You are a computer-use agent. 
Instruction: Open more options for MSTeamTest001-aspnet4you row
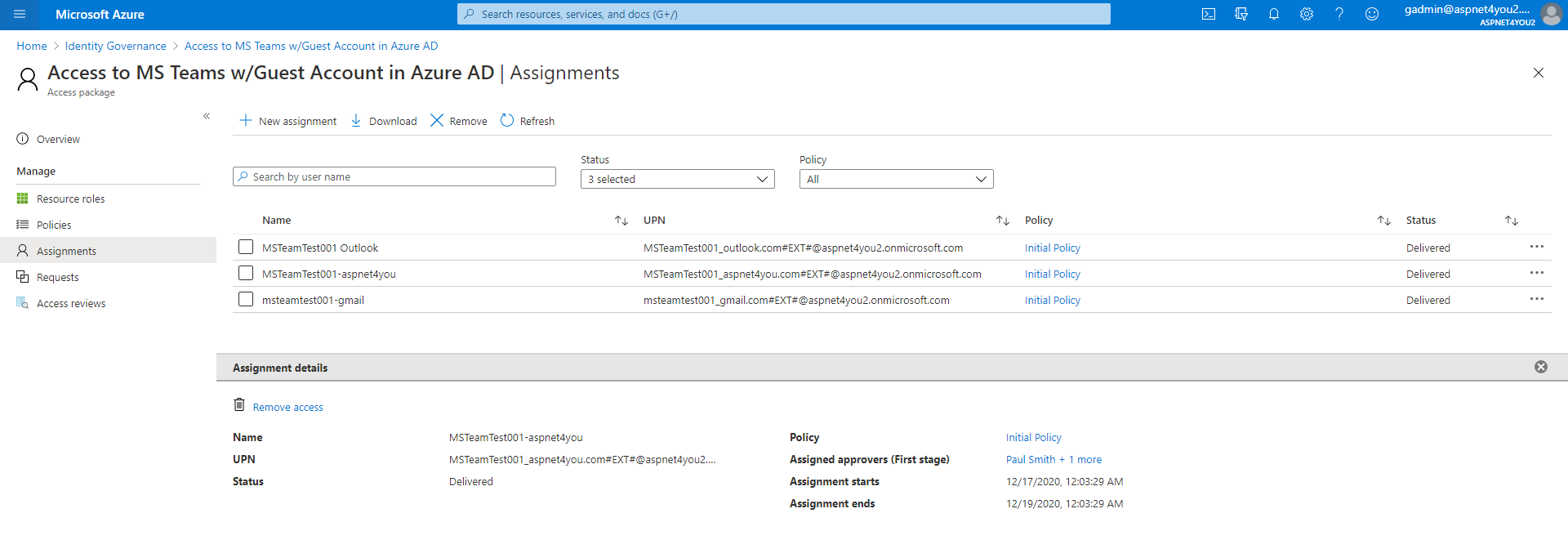coord(1537,273)
